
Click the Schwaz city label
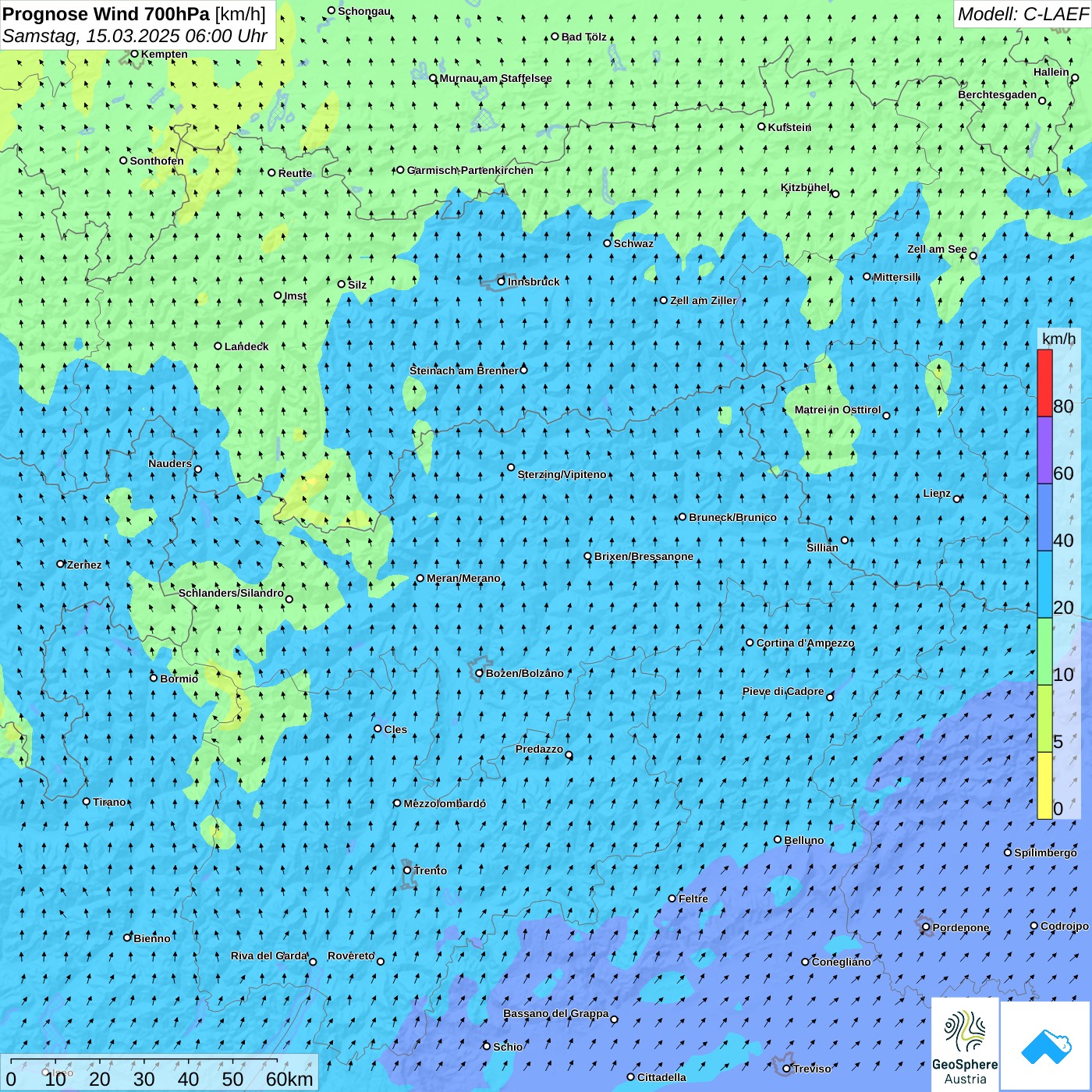[x=633, y=243]
